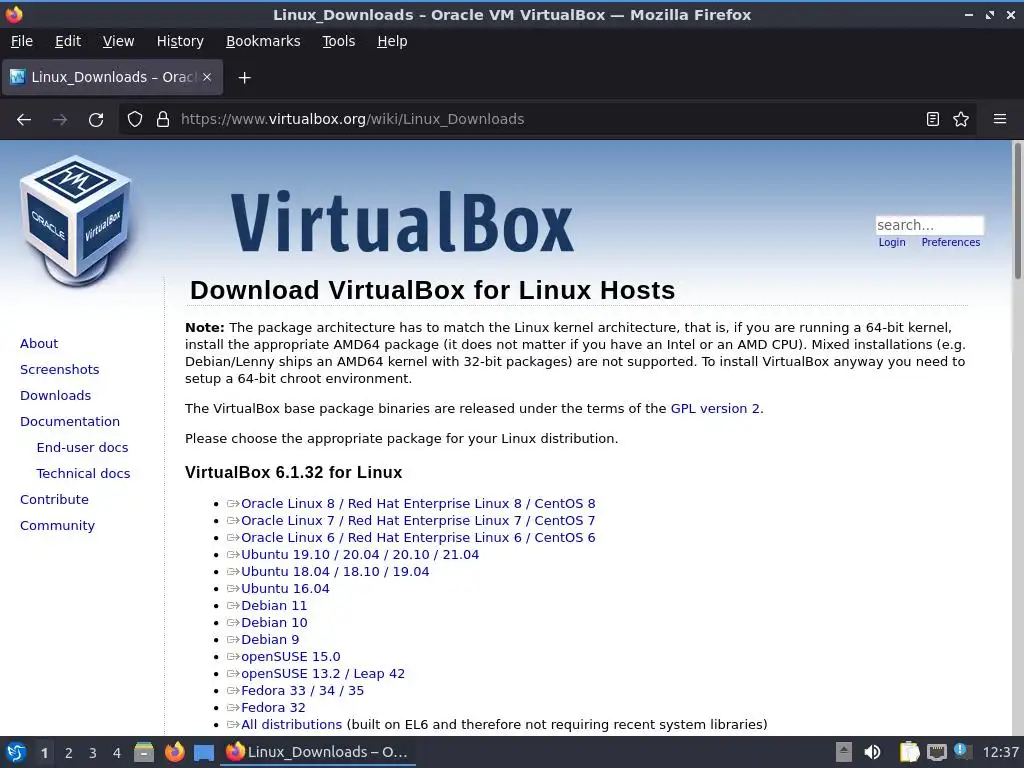Click the page vertical scrollbar thumb
The height and width of the screenshot is (768, 1024).
click(x=1017, y=212)
